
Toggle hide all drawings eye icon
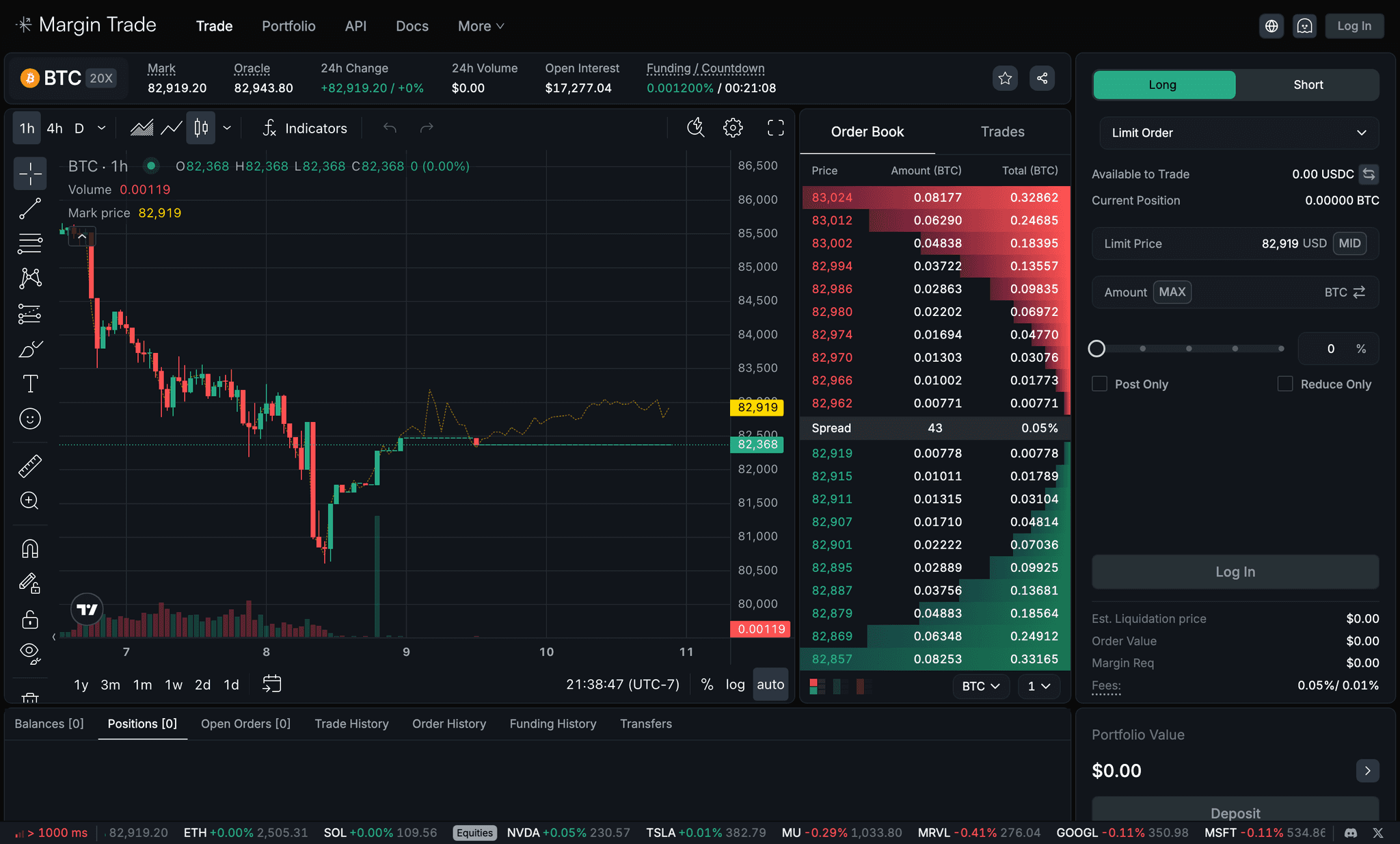(30, 653)
